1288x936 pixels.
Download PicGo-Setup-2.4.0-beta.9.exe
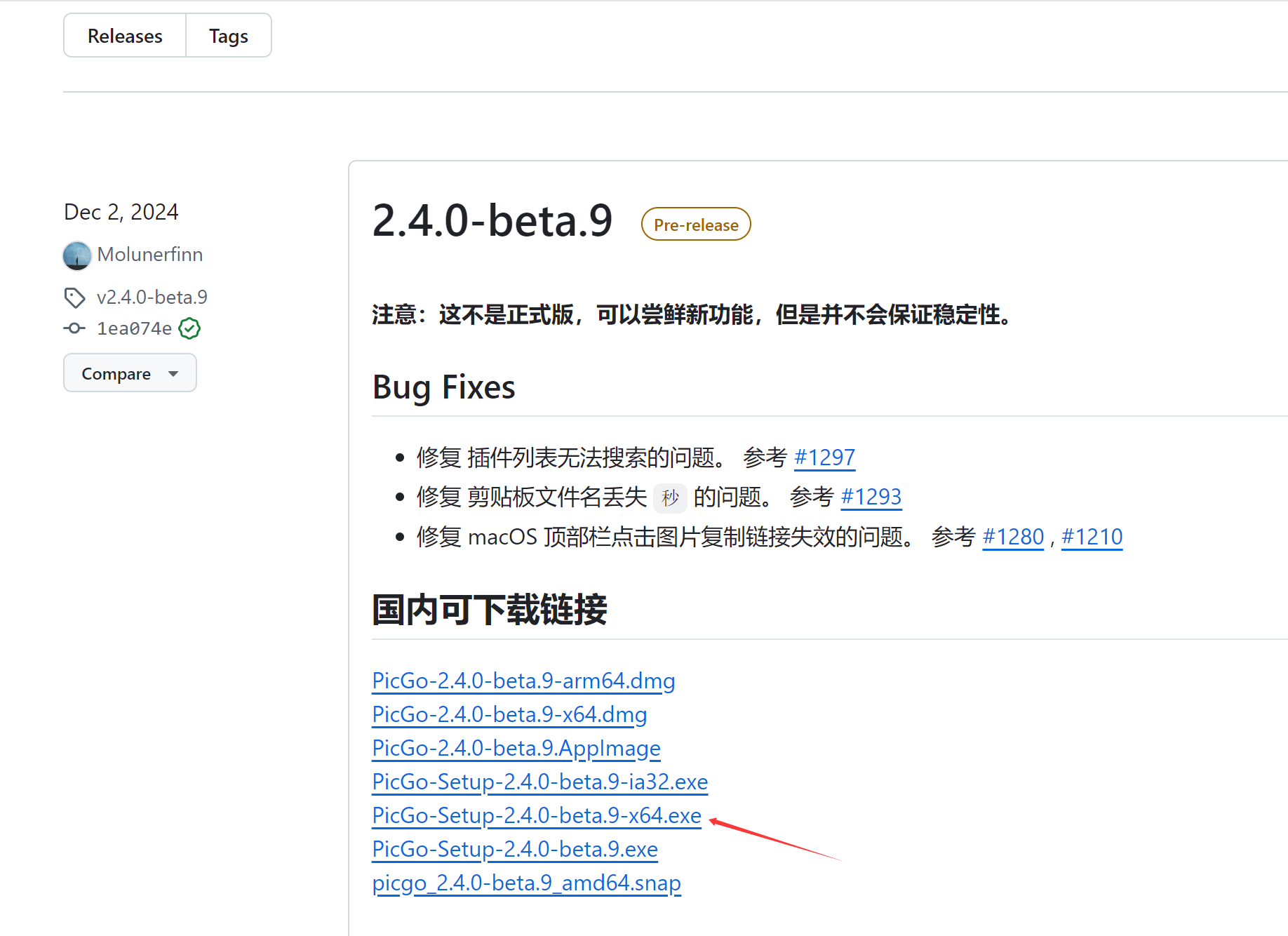[x=515, y=849]
